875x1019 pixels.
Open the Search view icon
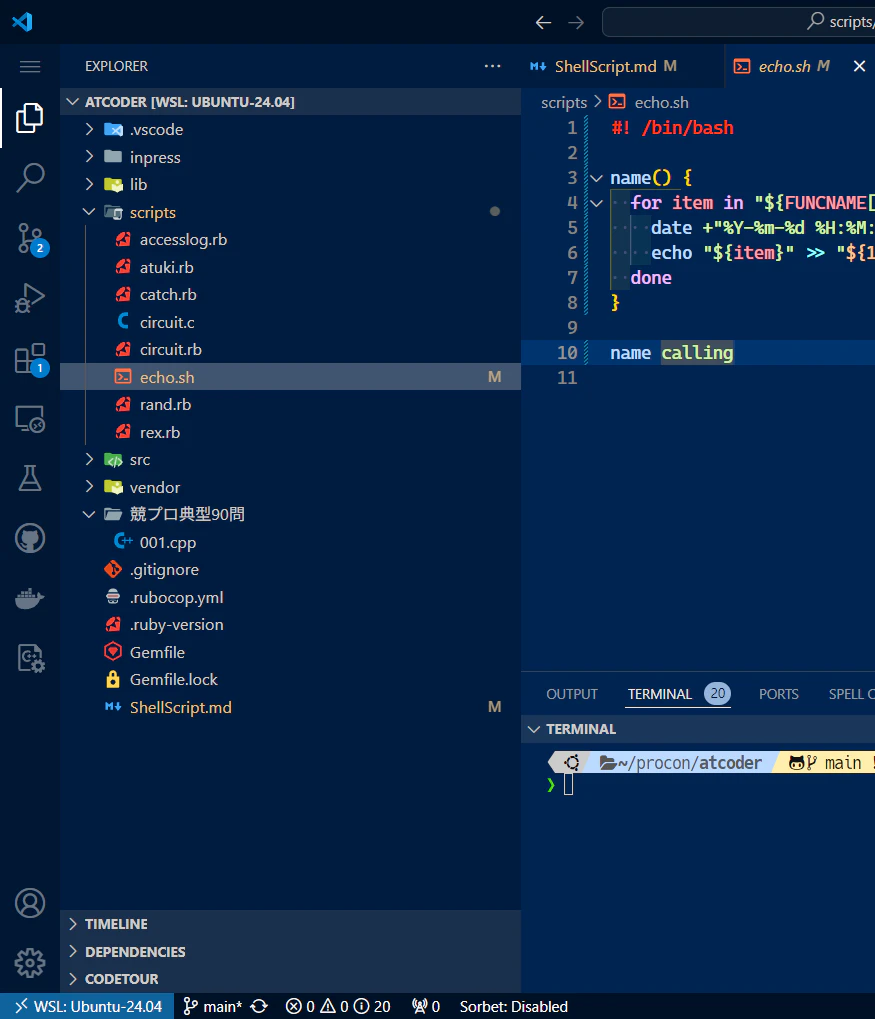click(x=30, y=177)
